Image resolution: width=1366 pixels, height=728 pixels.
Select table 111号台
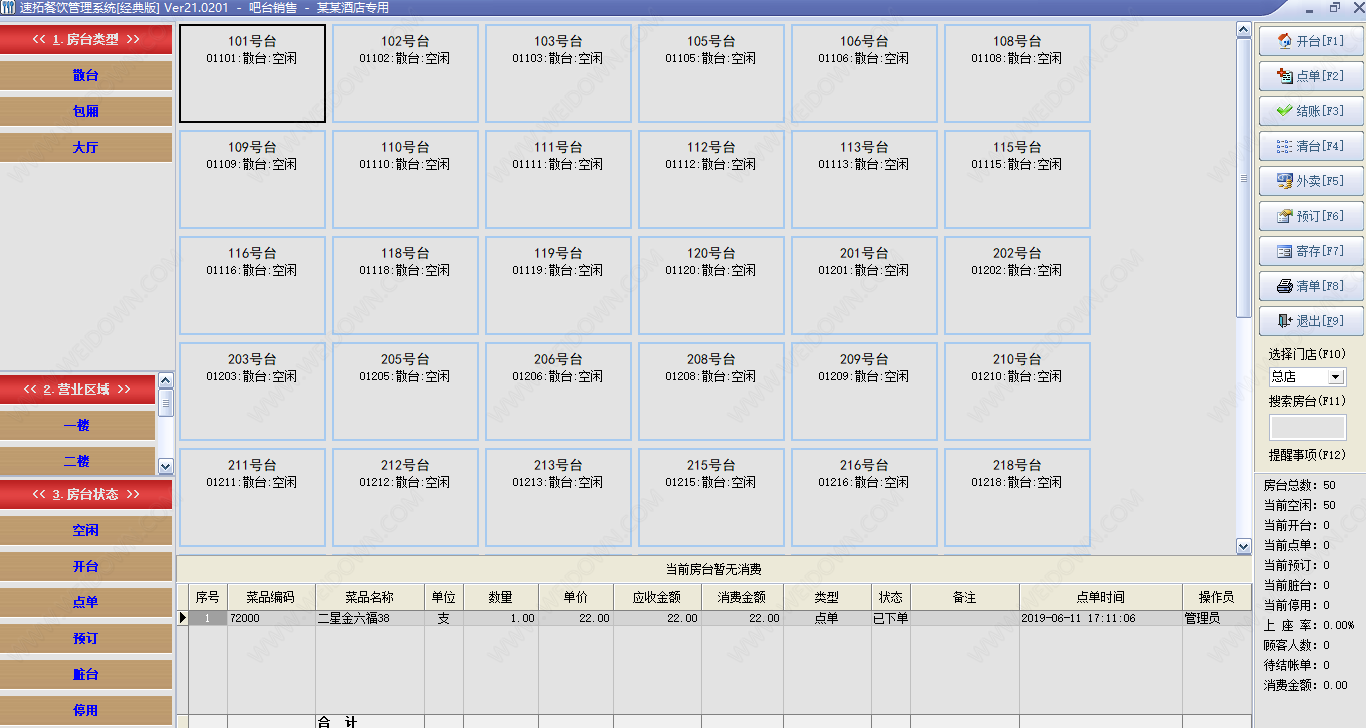(558, 179)
